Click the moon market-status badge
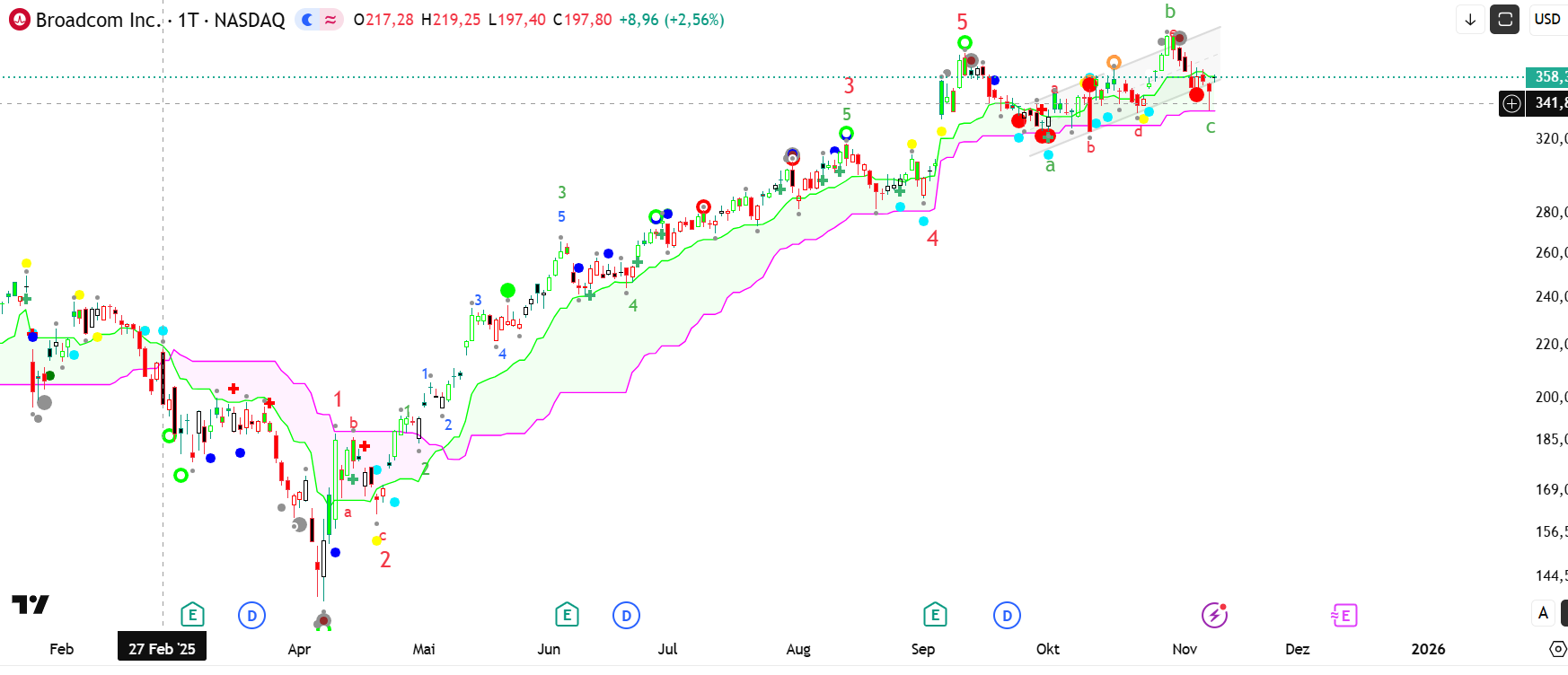 click(x=308, y=20)
